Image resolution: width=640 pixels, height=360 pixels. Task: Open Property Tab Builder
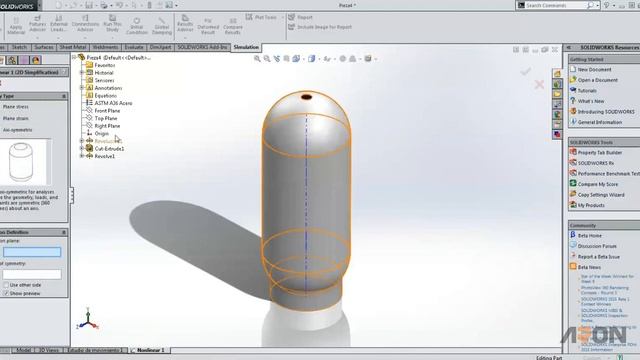click(600, 152)
